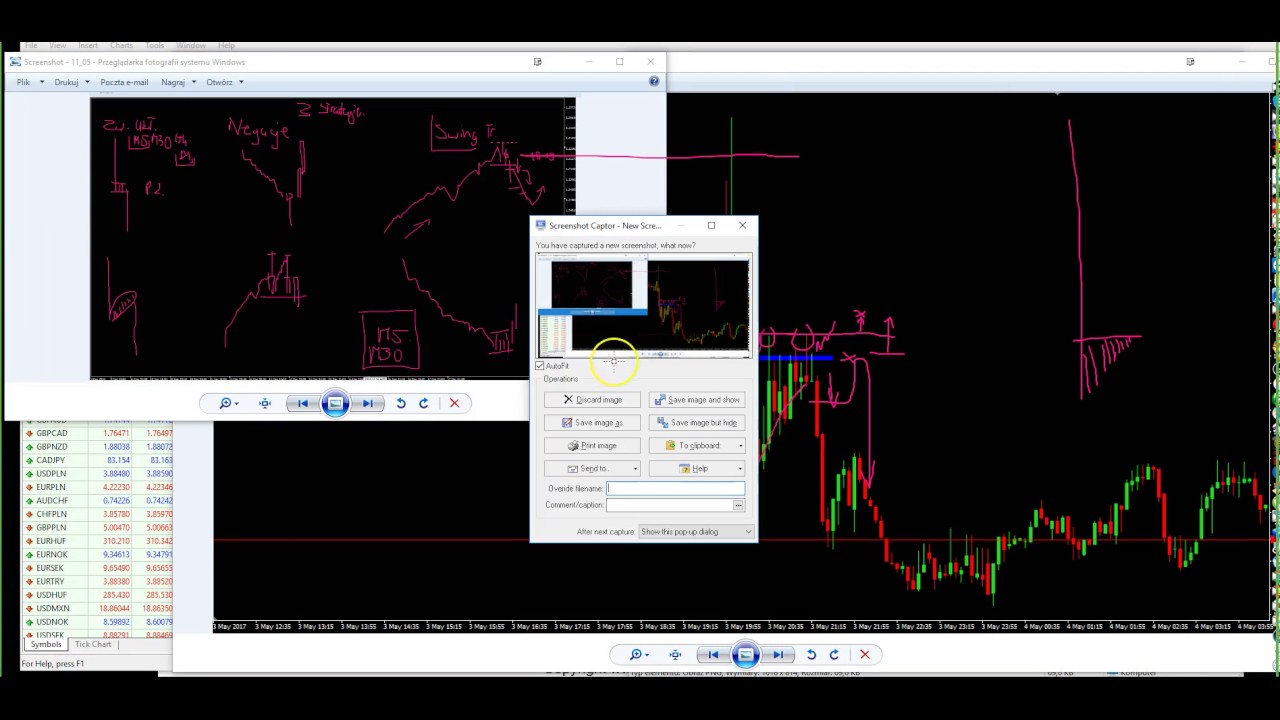Rotate clockwise in lower viewer toolbar
1280x720 pixels.
pyautogui.click(x=834, y=655)
